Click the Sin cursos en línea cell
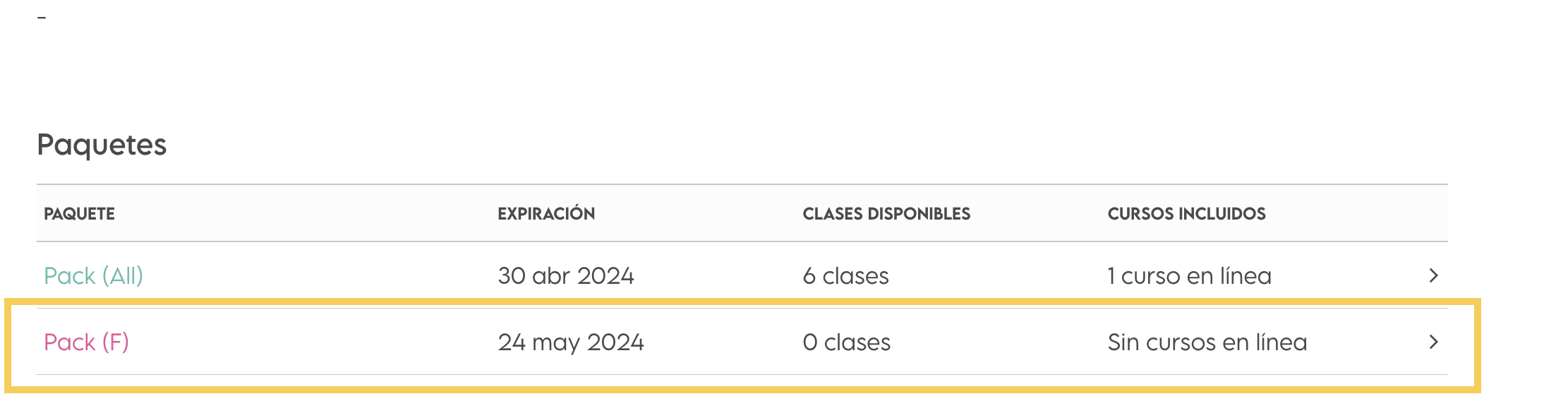Viewport: 1568px width, 394px height. click(x=1207, y=342)
